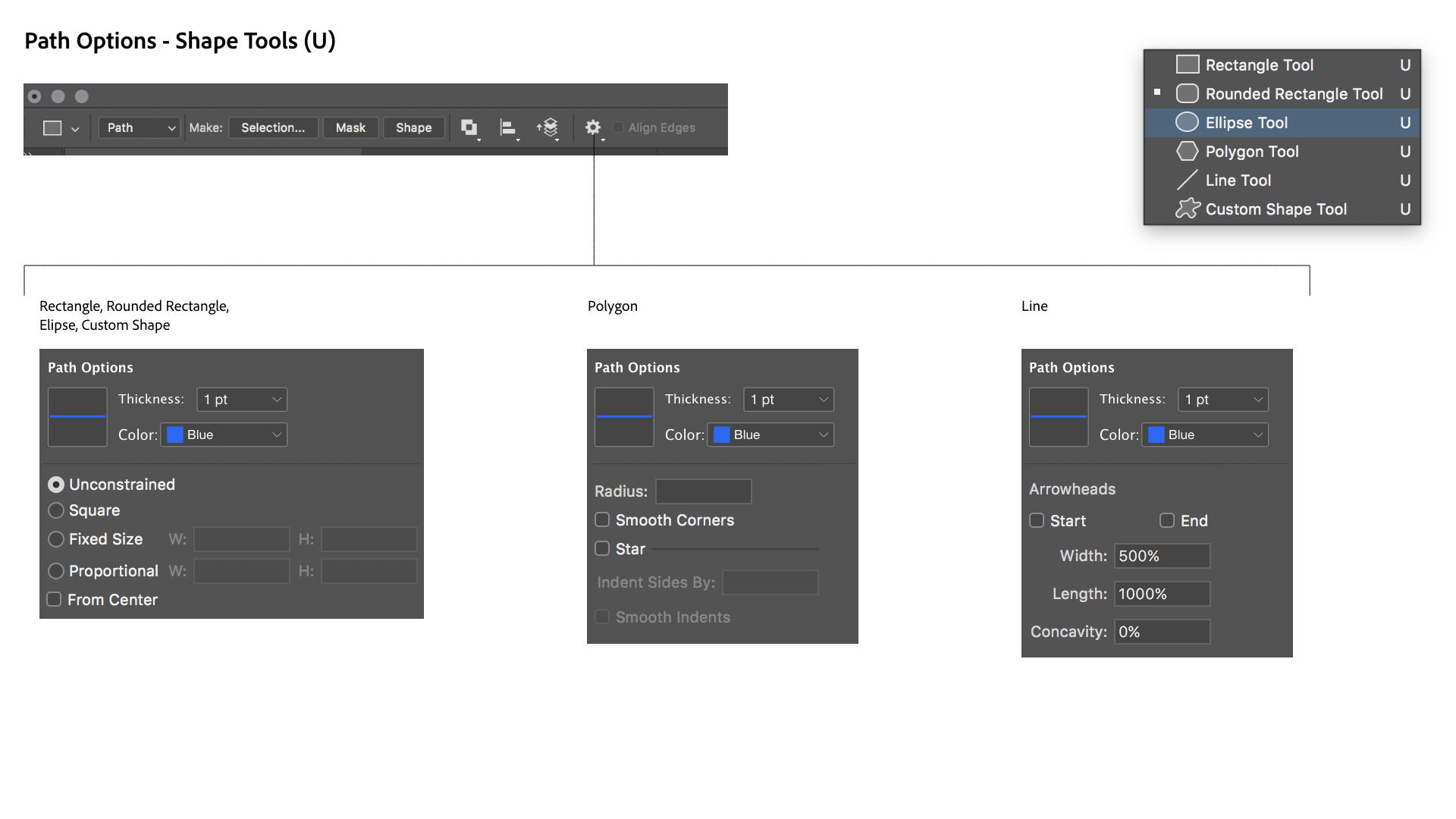Open Color dropdown in the Line panel
The height and width of the screenshot is (819, 1456).
pos(1205,435)
